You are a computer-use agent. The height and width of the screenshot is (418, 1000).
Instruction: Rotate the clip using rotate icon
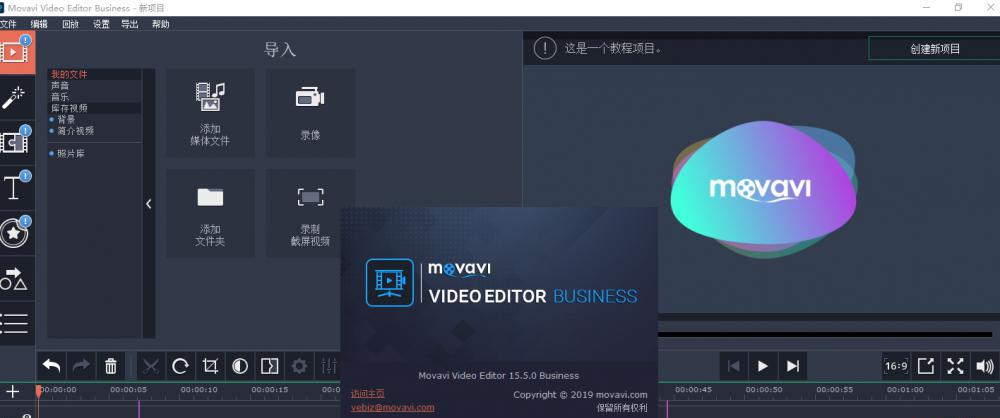(x=180, y=366)
